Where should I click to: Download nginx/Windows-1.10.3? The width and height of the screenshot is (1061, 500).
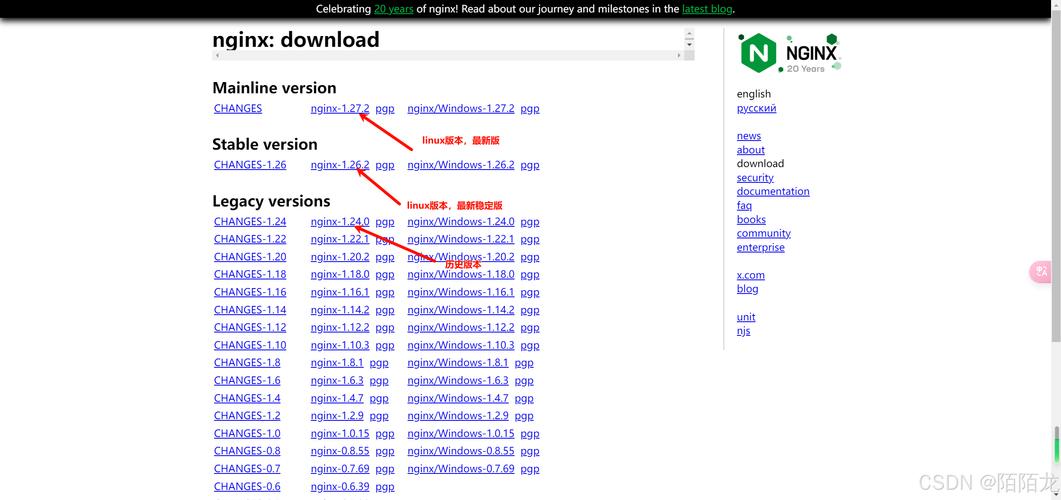tap(461, 345)
